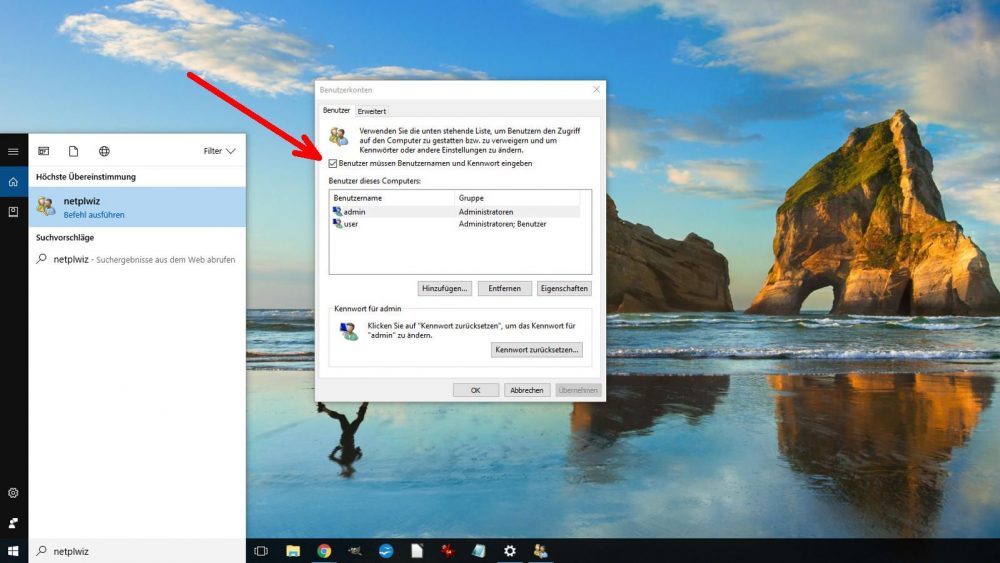This screenshot has height=563, width=1000.
Task: Click the Windows Start button
Action: pyautogui.click(x=13, y=551)
